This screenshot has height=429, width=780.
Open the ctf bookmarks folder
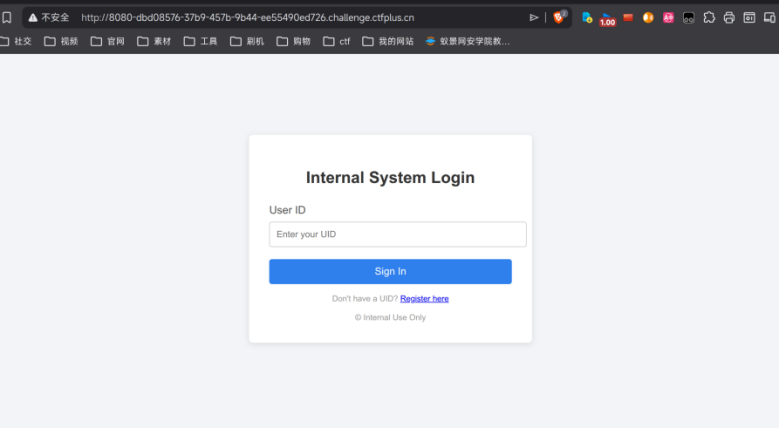point(336,41)
